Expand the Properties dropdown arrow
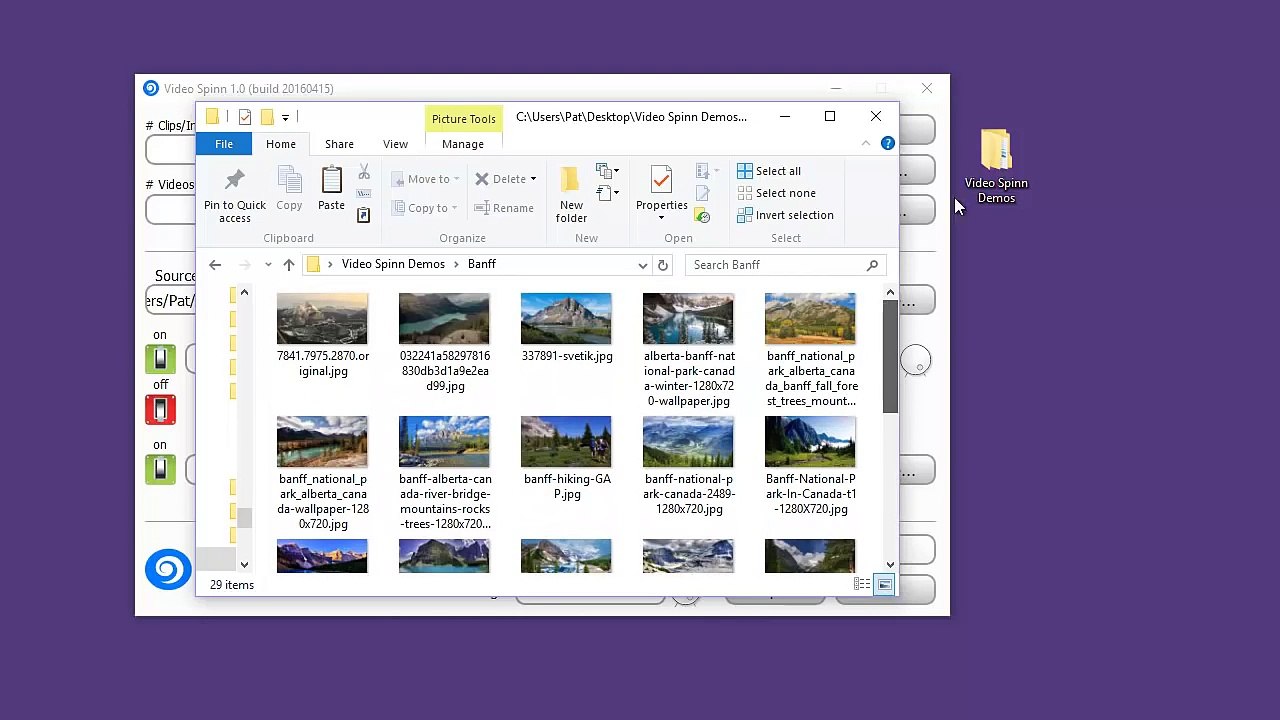1280x720 pixels. pos(661,218)
